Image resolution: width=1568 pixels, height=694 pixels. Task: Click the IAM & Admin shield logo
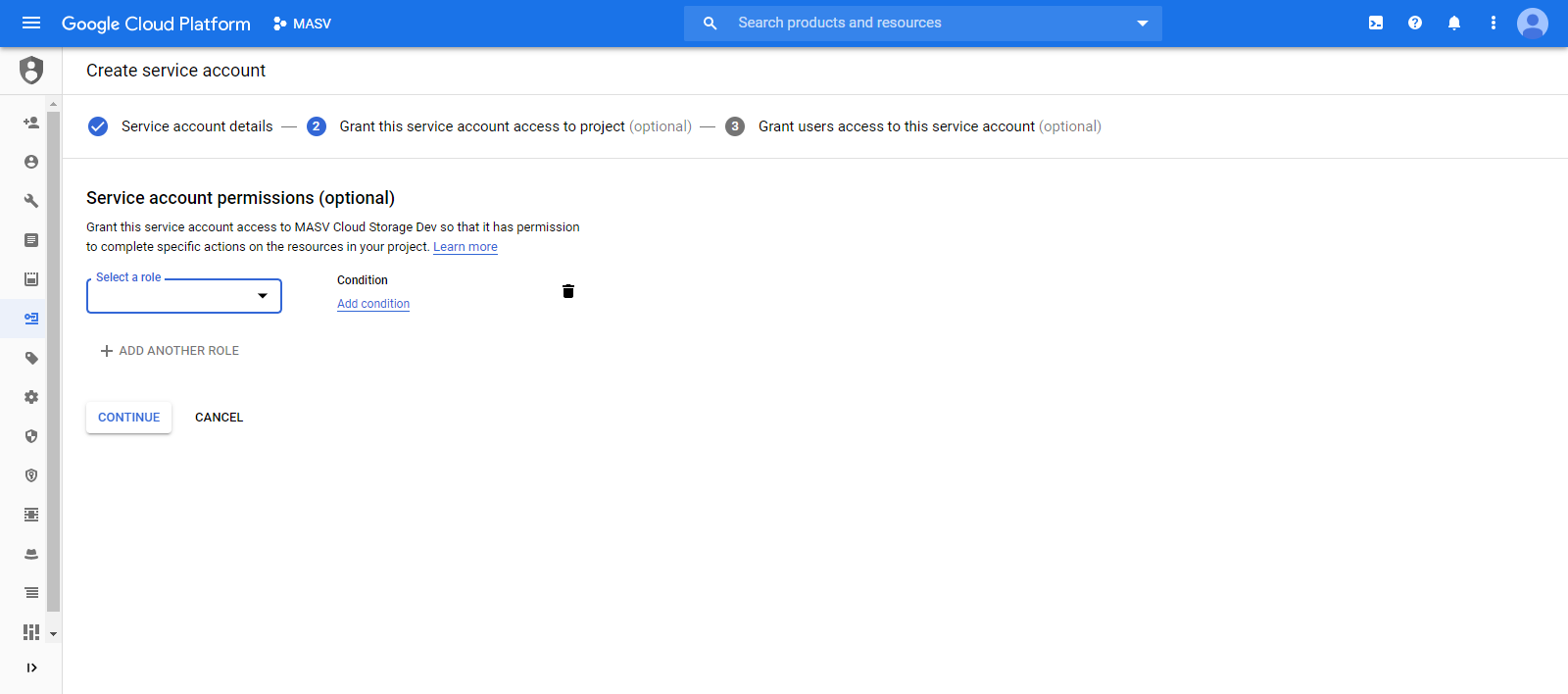pyautogui.click(x=31, y=71)
